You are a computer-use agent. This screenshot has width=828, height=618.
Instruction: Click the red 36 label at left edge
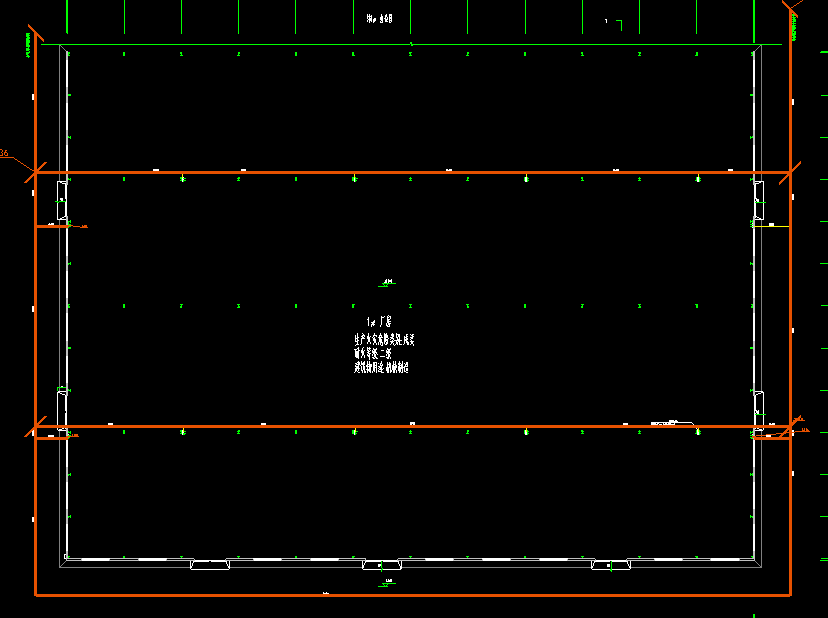(x=4, y=153)
